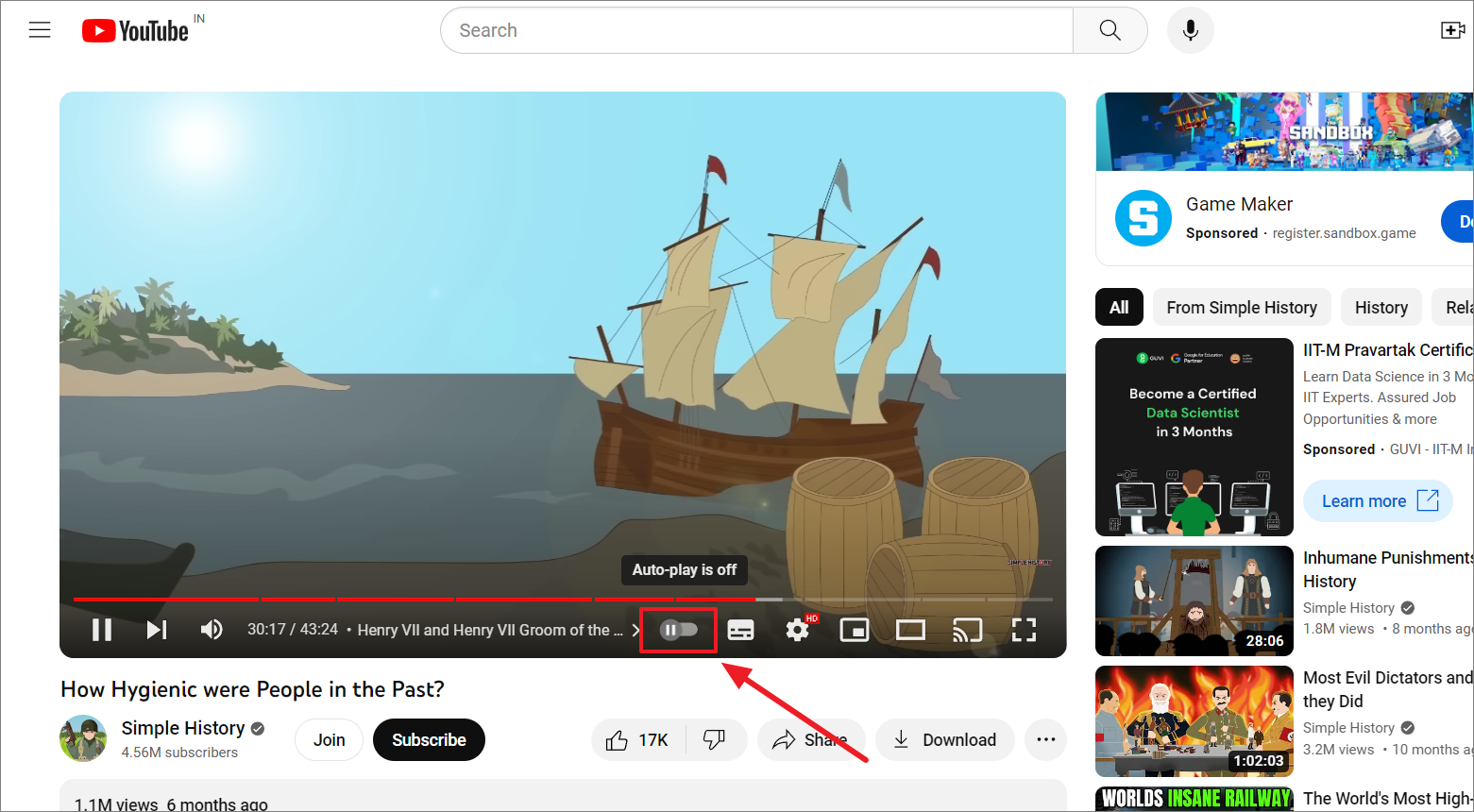Viewport: 1474px width, 812px height.
Task: Open the Simple History channel name link
Action: pyautogui.click(x=183, y=728)
